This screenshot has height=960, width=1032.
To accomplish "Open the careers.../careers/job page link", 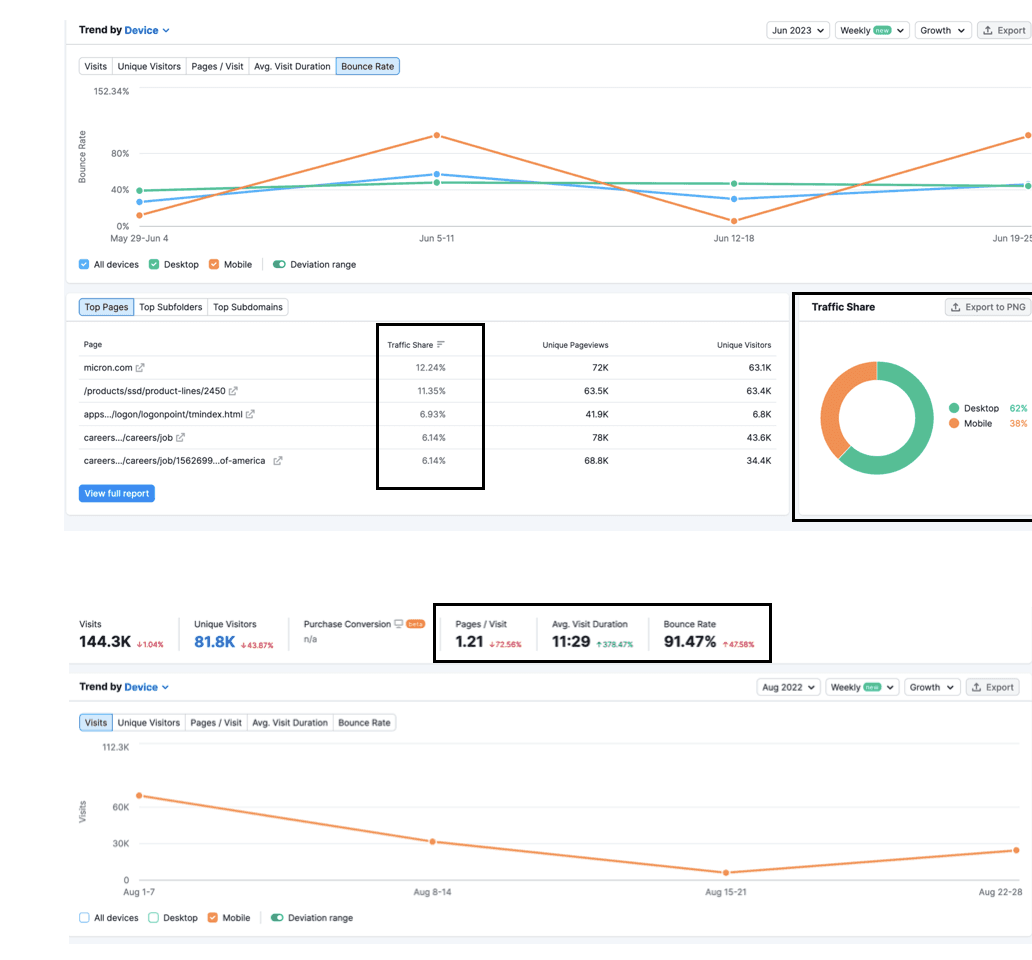I will [128, 438].
